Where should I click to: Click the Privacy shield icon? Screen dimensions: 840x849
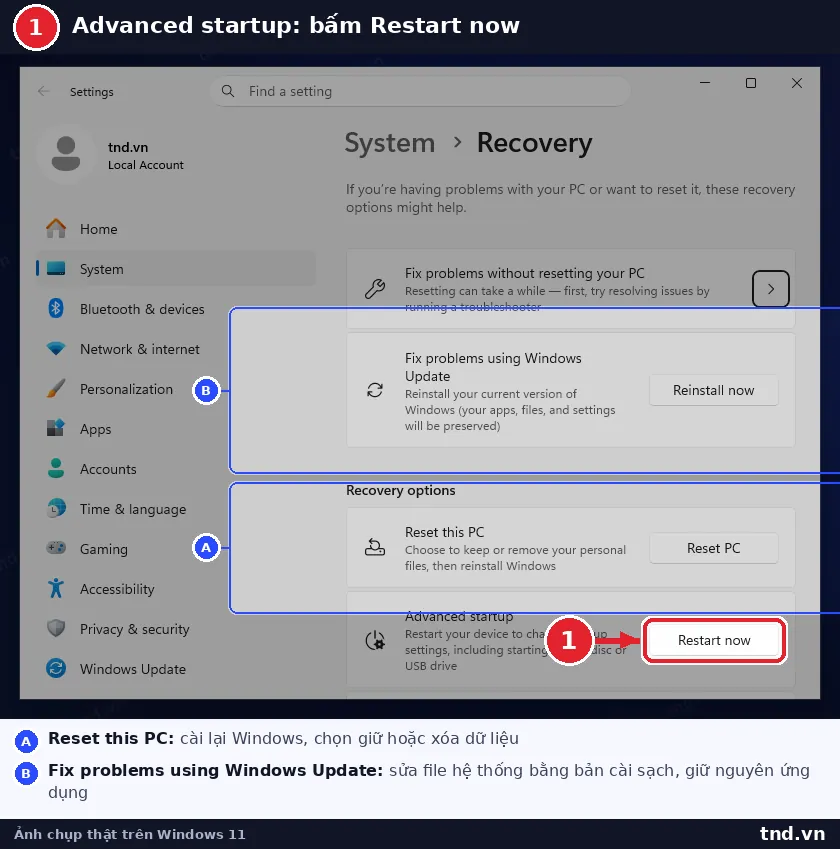pyautogui.click(x=56, y=628)
